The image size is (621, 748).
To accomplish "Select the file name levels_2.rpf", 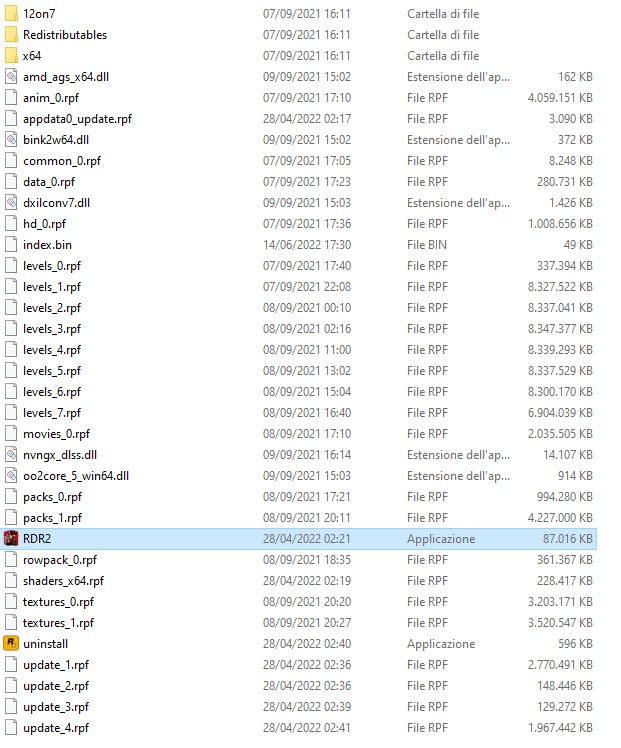I will pos(52,308).
